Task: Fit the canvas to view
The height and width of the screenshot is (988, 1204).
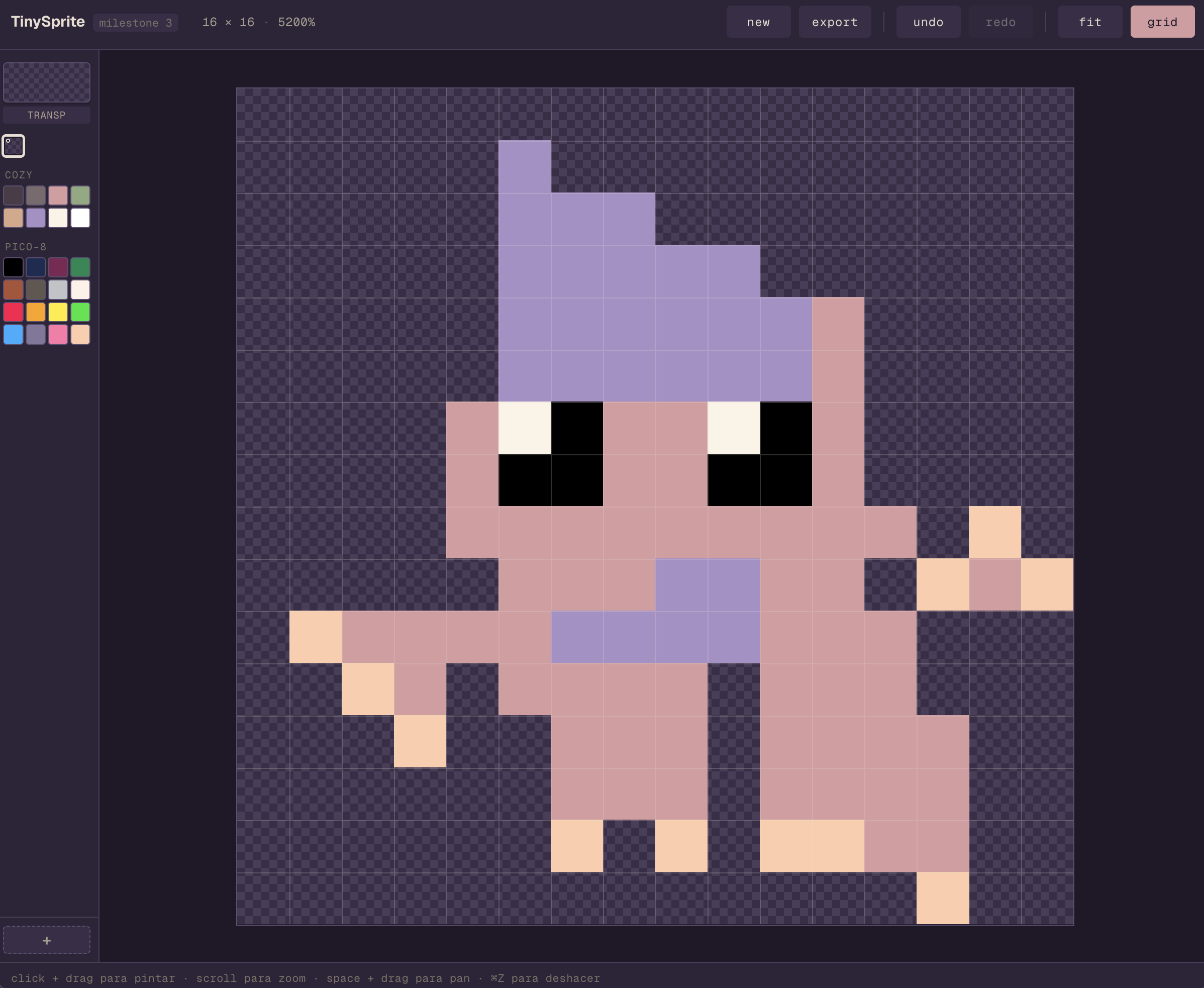Action: coord(1089,22)
